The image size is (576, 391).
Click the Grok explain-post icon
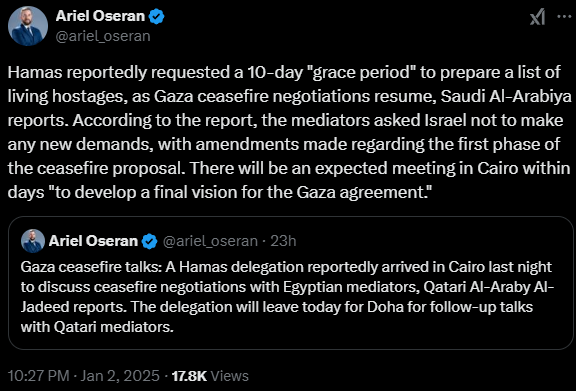tap(537, 17)
